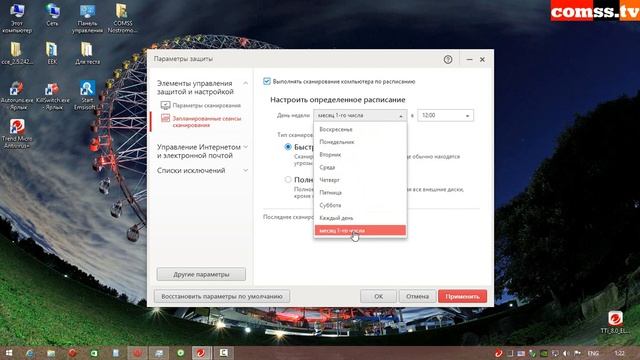The image size is (640, 360).
Task: Open the cce_2.5.242 folder on desktop
Action: click(17, 53)
